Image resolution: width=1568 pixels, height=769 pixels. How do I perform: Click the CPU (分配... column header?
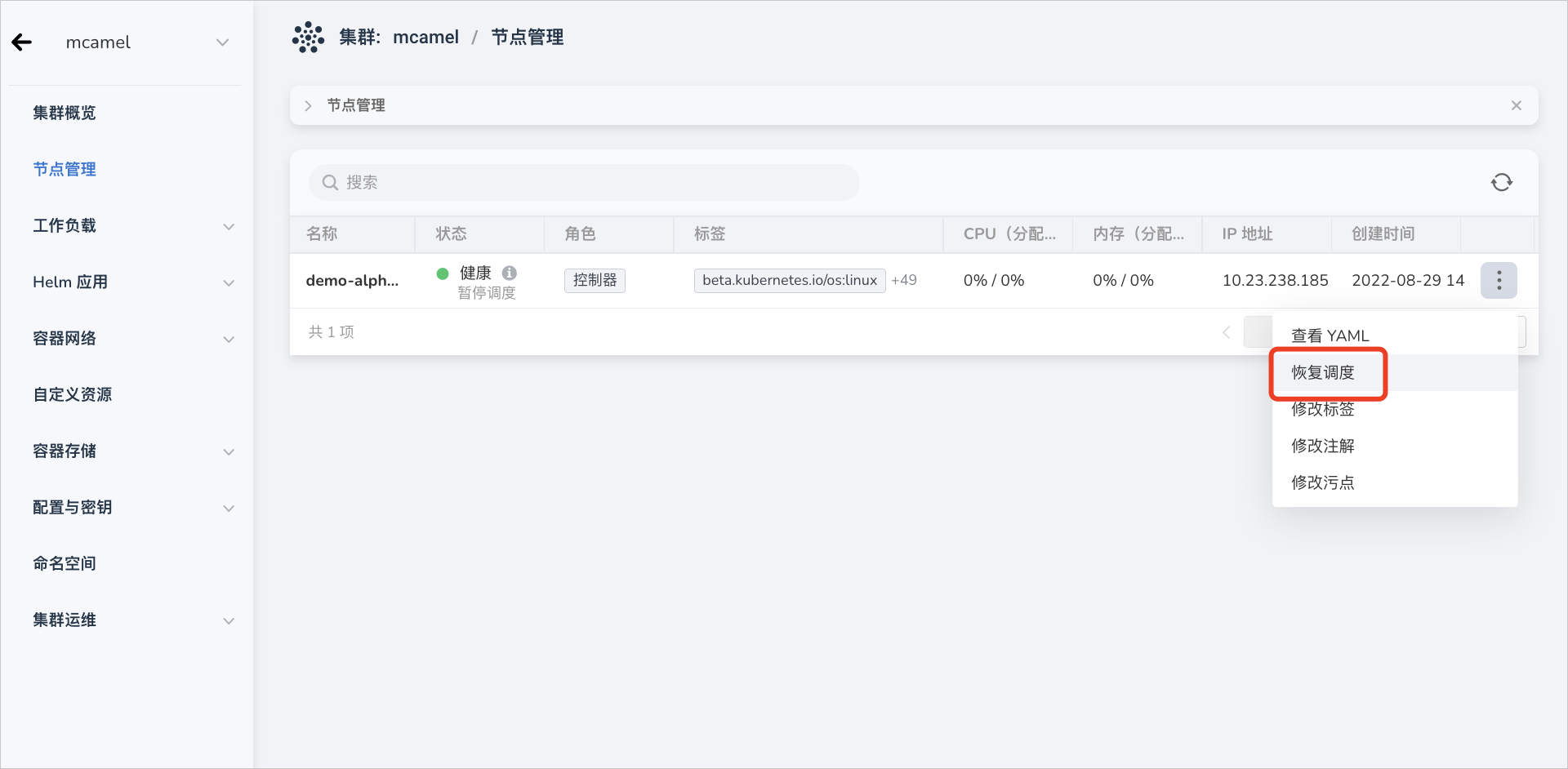(x=1009, y=233)
